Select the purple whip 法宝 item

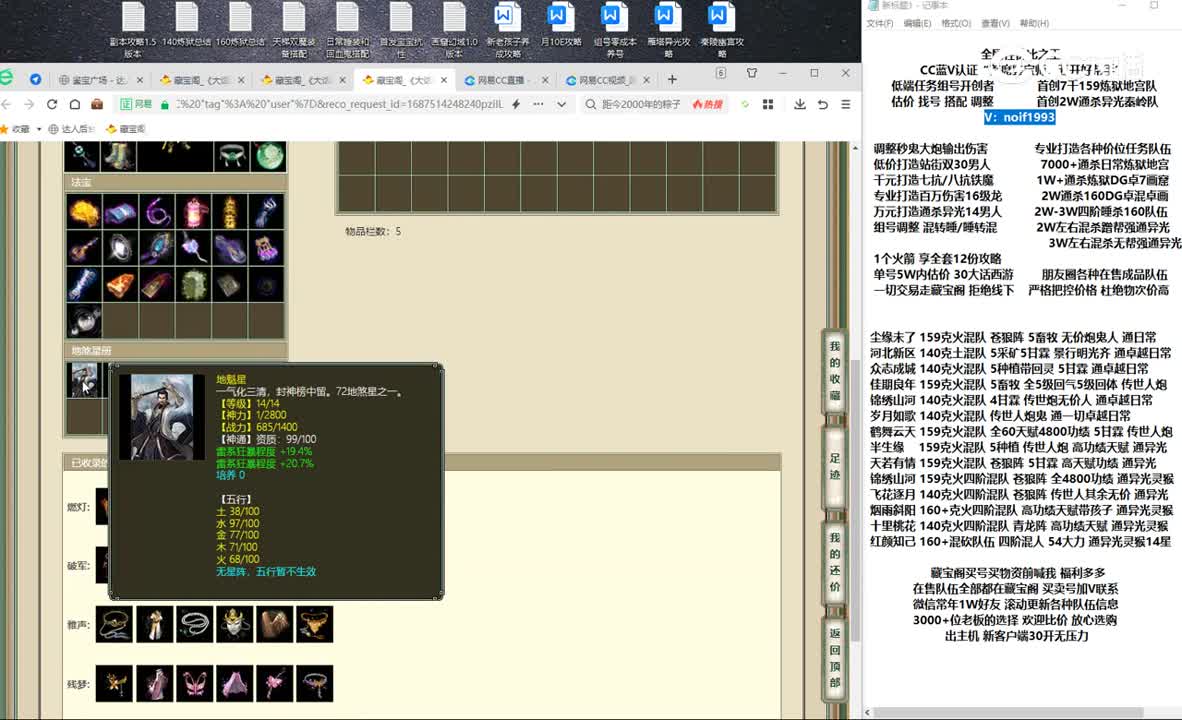(157, 211)
